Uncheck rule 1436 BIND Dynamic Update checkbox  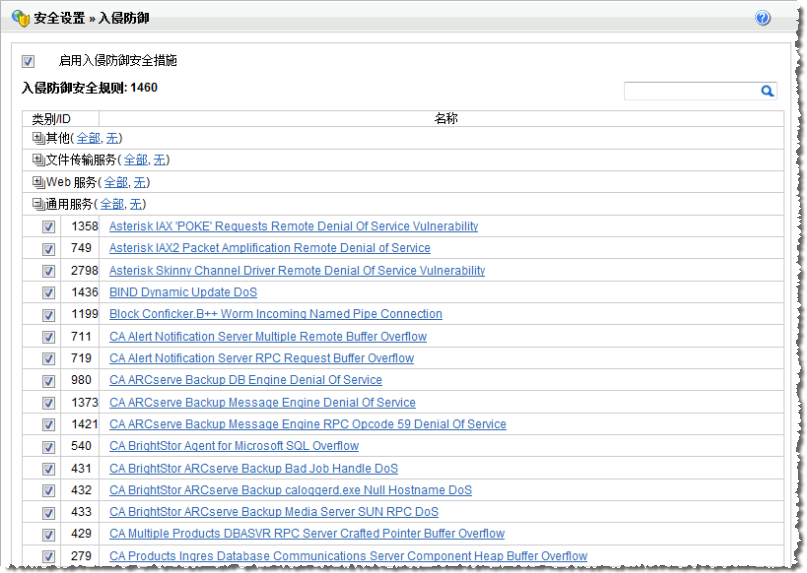[48, 293]
